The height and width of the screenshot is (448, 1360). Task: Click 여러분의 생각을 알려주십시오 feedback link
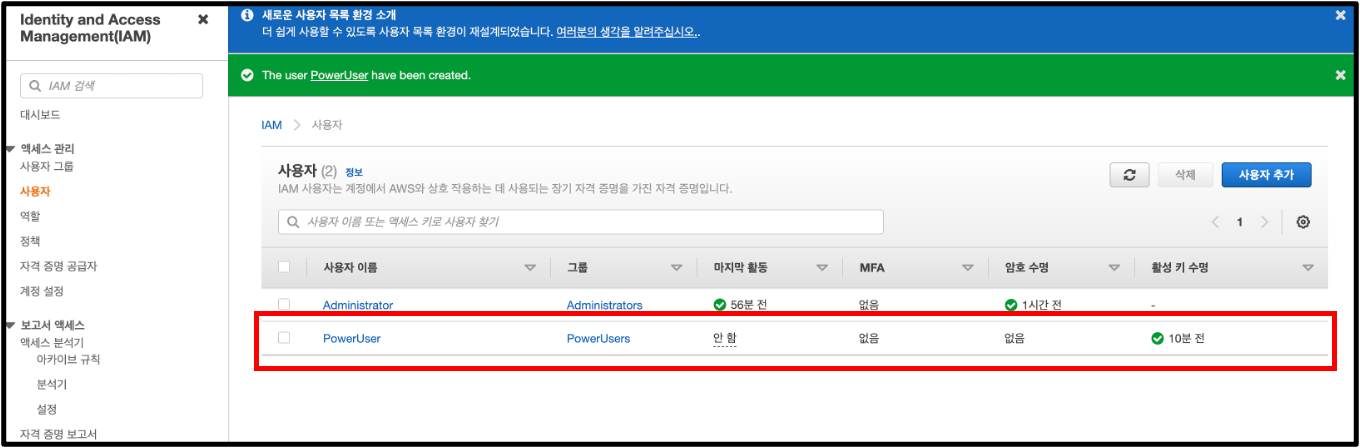[x=627, y=32]
